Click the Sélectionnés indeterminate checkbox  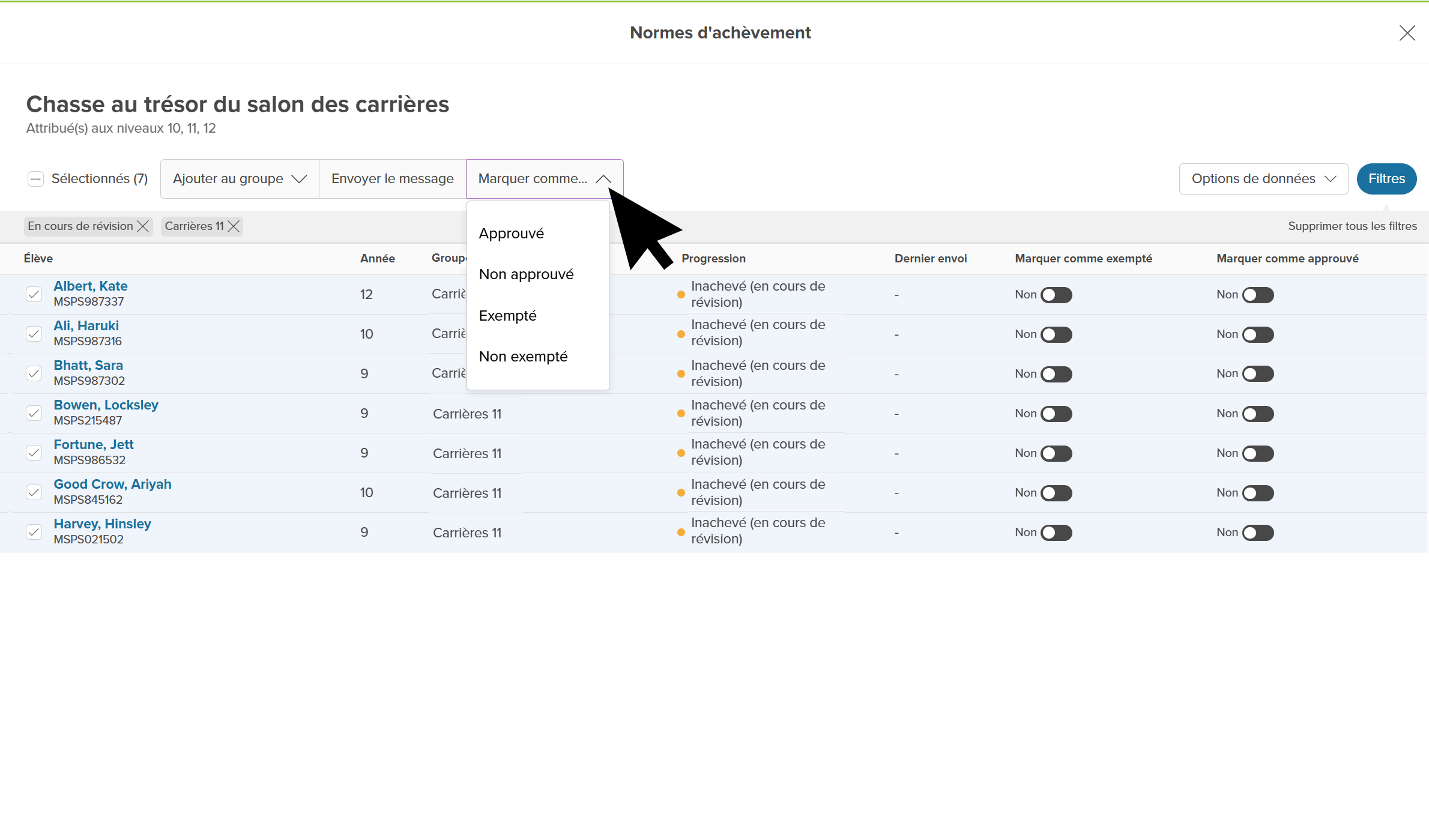(x=36, y=179)
